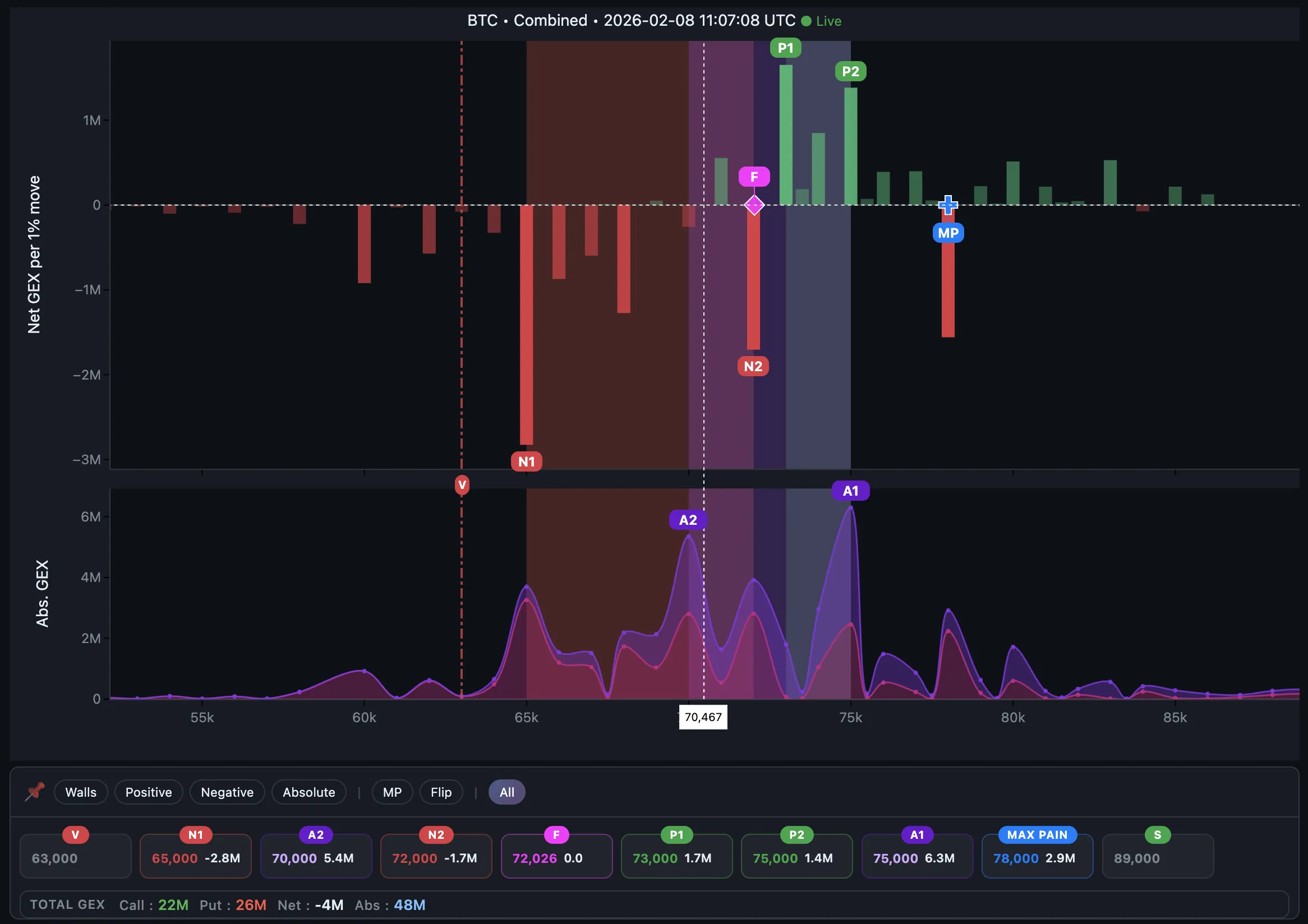This screenshot has width=1308, height=924.
Task: Select the All filter pill
Action: click(506, 792)
